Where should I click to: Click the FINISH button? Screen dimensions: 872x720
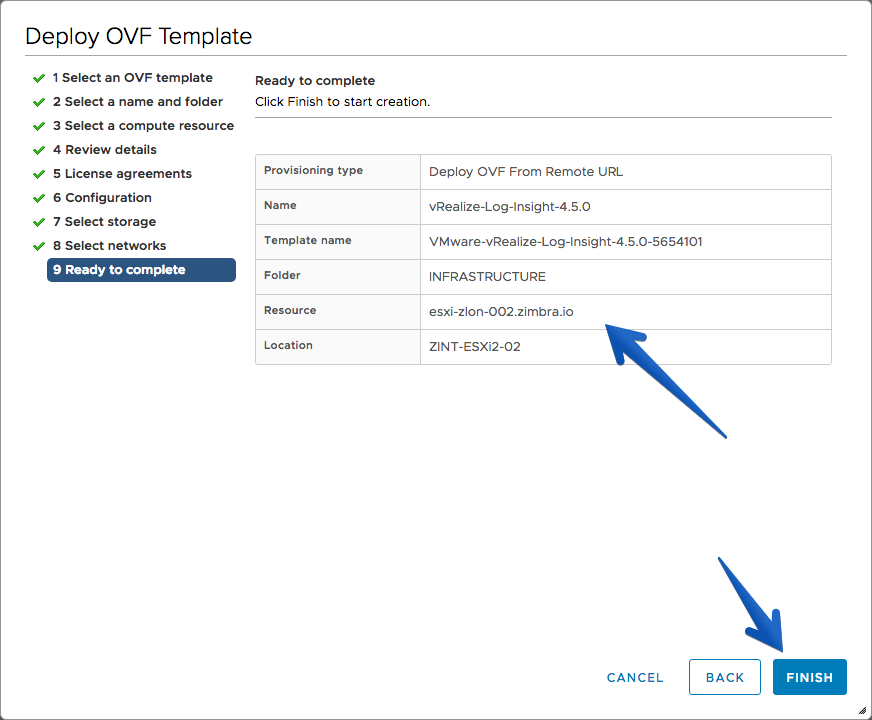tap(809, 677)
